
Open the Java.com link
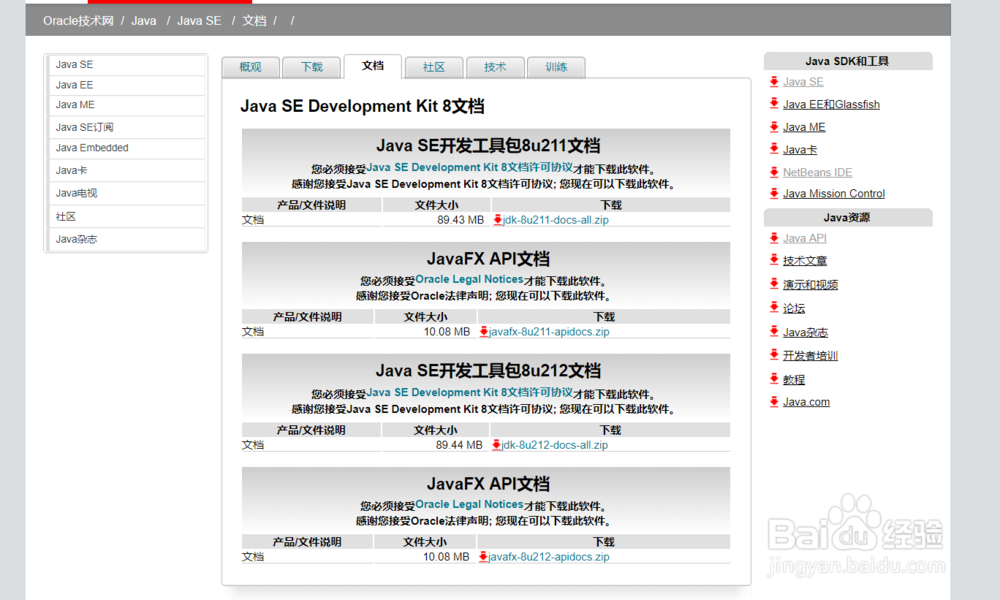[806, 402]
